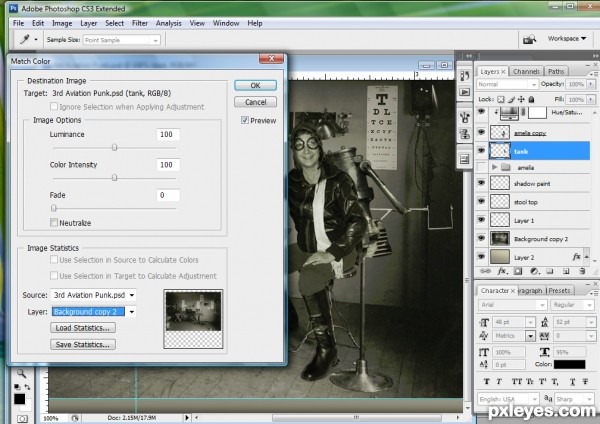Click Delete layer trash icon

coord(582,271)
